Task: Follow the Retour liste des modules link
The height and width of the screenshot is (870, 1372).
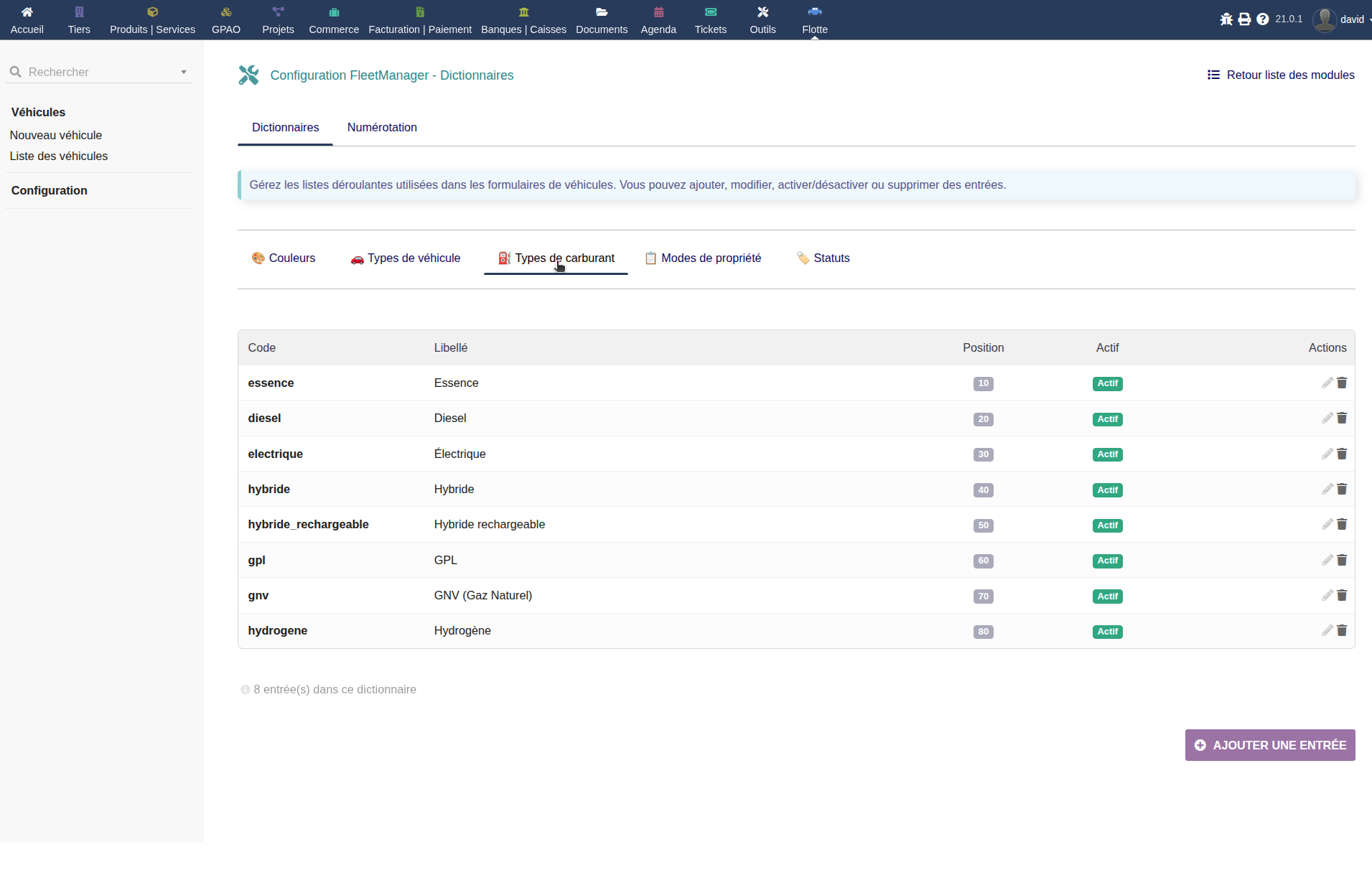Action: click(x=1281, y=75)
